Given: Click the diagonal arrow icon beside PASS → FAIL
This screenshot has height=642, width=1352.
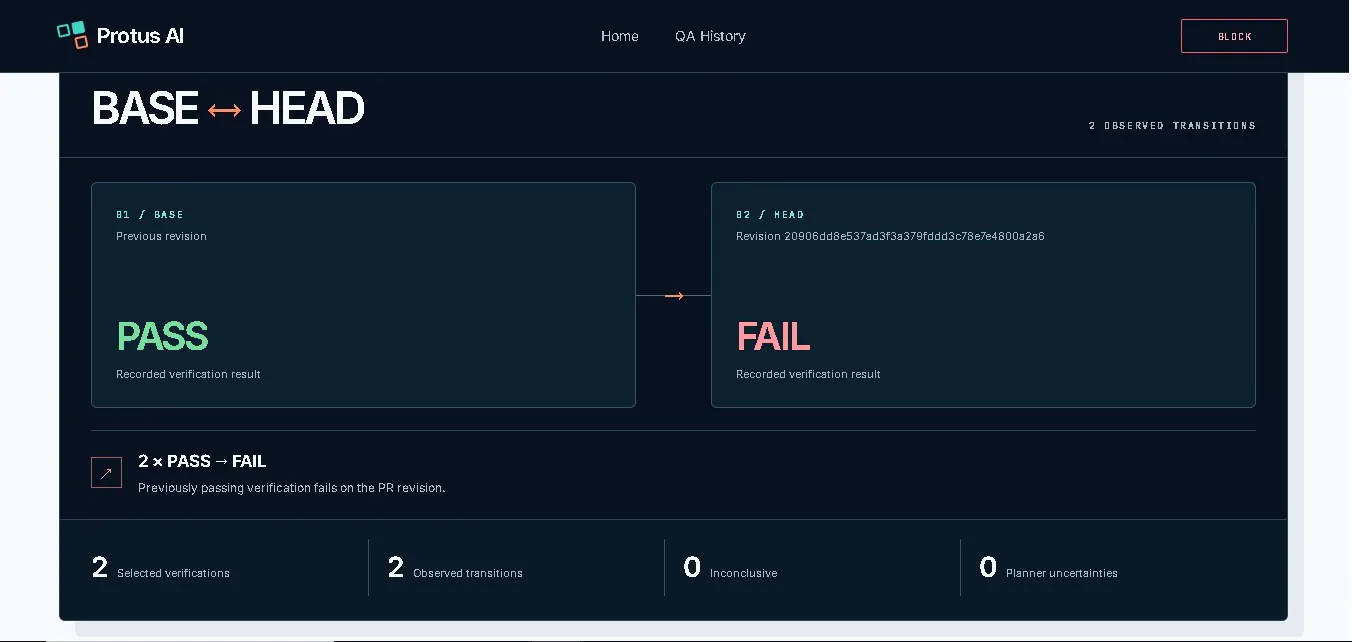Looking at the screenshot, I should [106, 473].
